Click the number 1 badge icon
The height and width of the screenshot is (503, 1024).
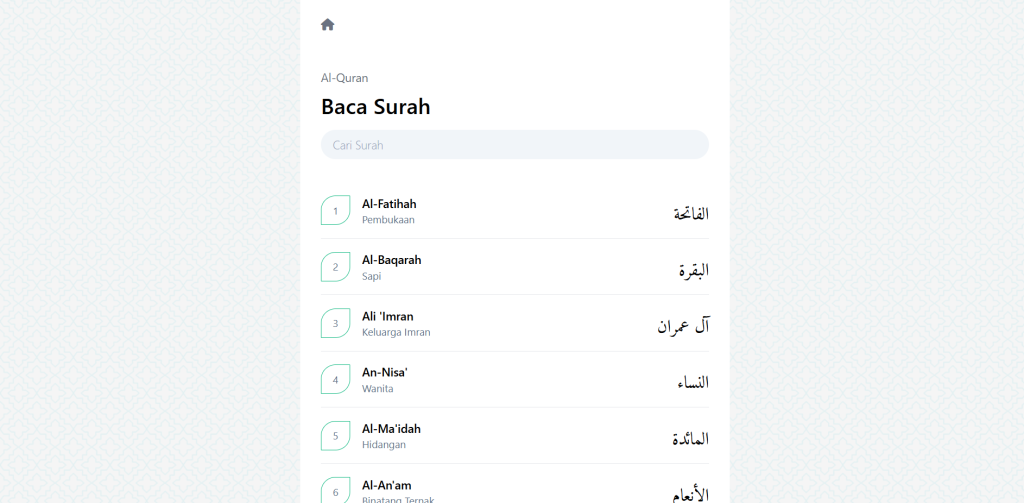[336, 211]
